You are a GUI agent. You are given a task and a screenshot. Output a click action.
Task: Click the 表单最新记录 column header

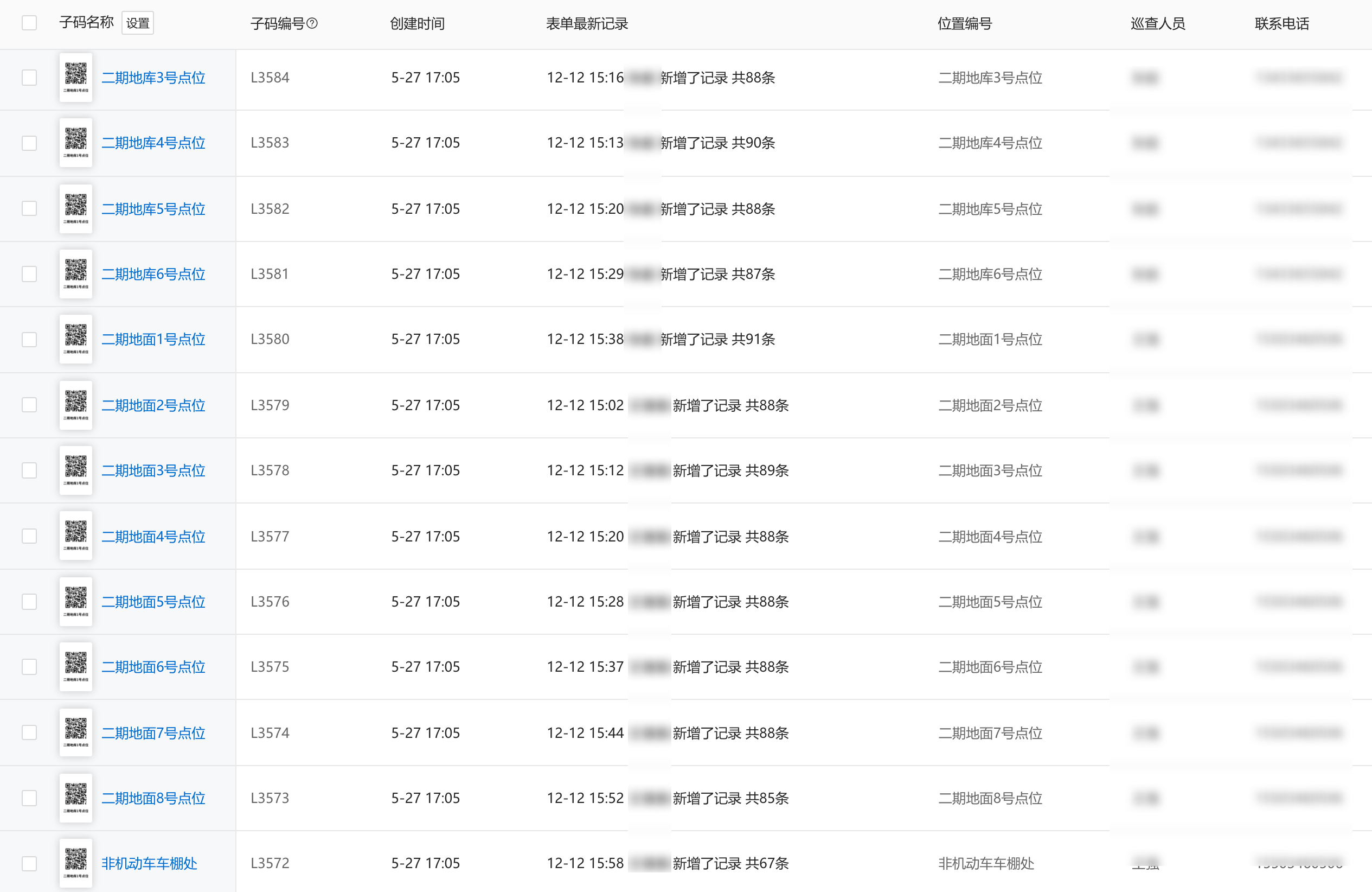587,24
